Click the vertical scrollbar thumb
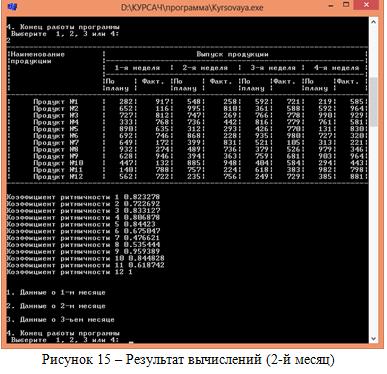This screenshot has height=374, width=387. click(373, 102)
